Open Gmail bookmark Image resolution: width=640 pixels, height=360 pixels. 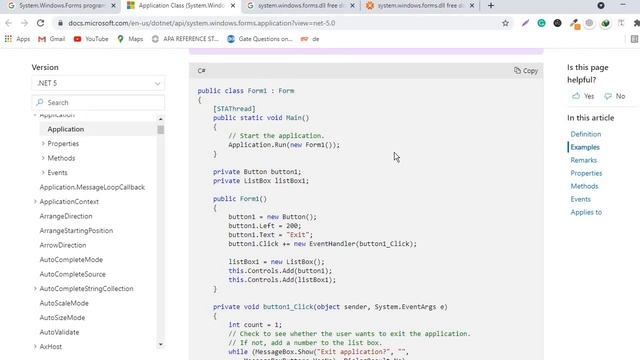[x=51, y=39]
